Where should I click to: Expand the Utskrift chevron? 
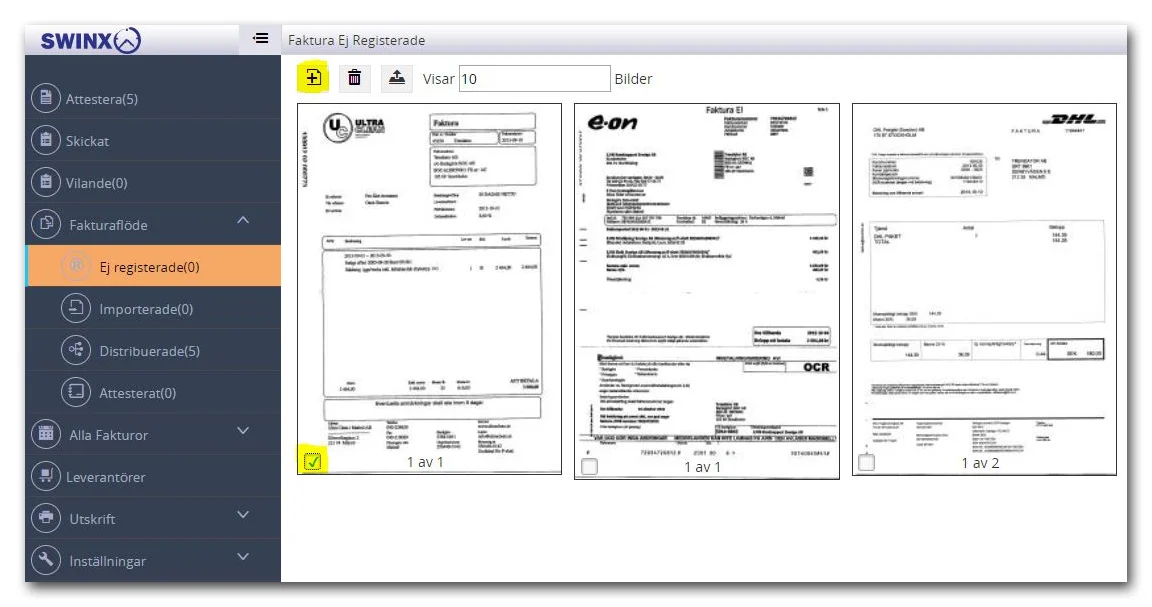[x=243, y=514]
